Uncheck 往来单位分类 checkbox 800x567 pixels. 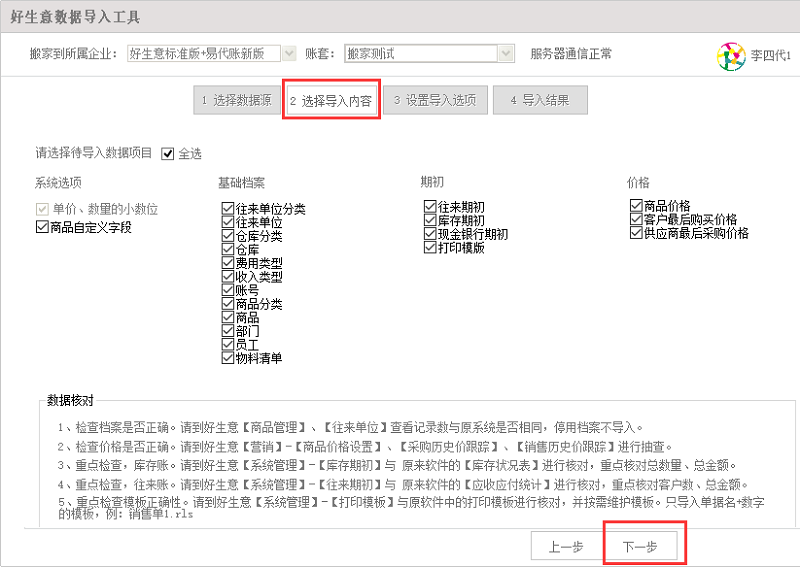pos(228,208)
